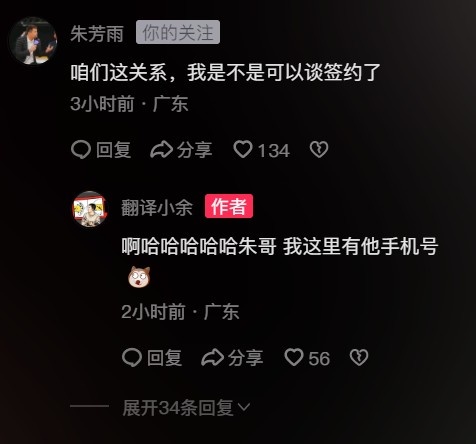Open 朱芳雨's profile avatar

point(33,40)
